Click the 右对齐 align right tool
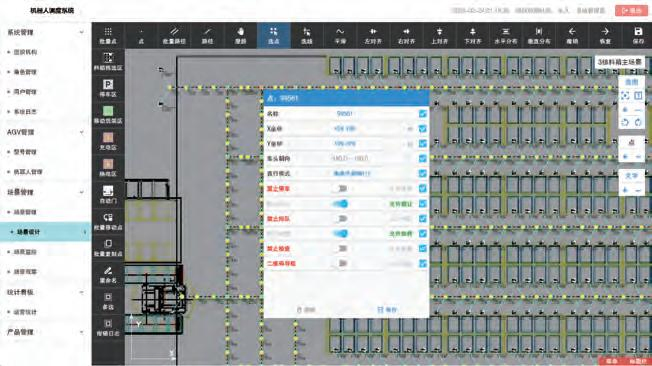Screen dimensions: 652x366 (x=406, y=36)
